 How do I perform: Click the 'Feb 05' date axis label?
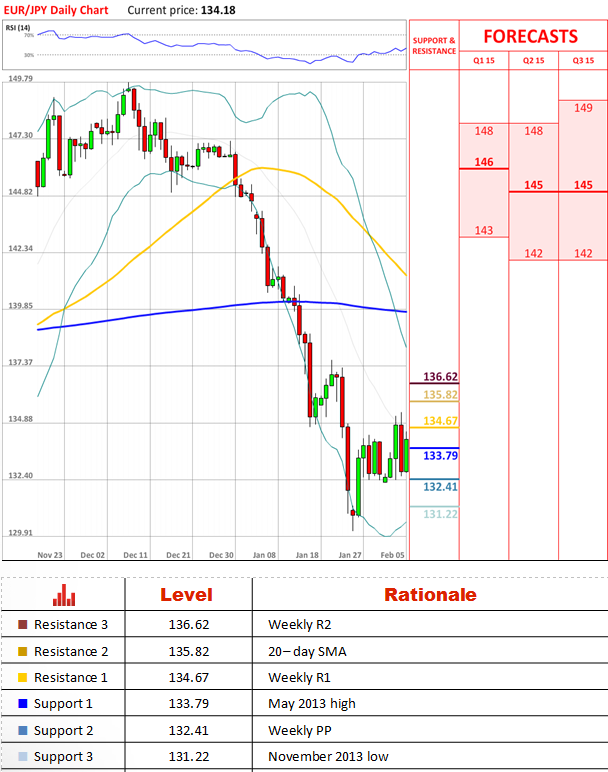click(392, 555)
